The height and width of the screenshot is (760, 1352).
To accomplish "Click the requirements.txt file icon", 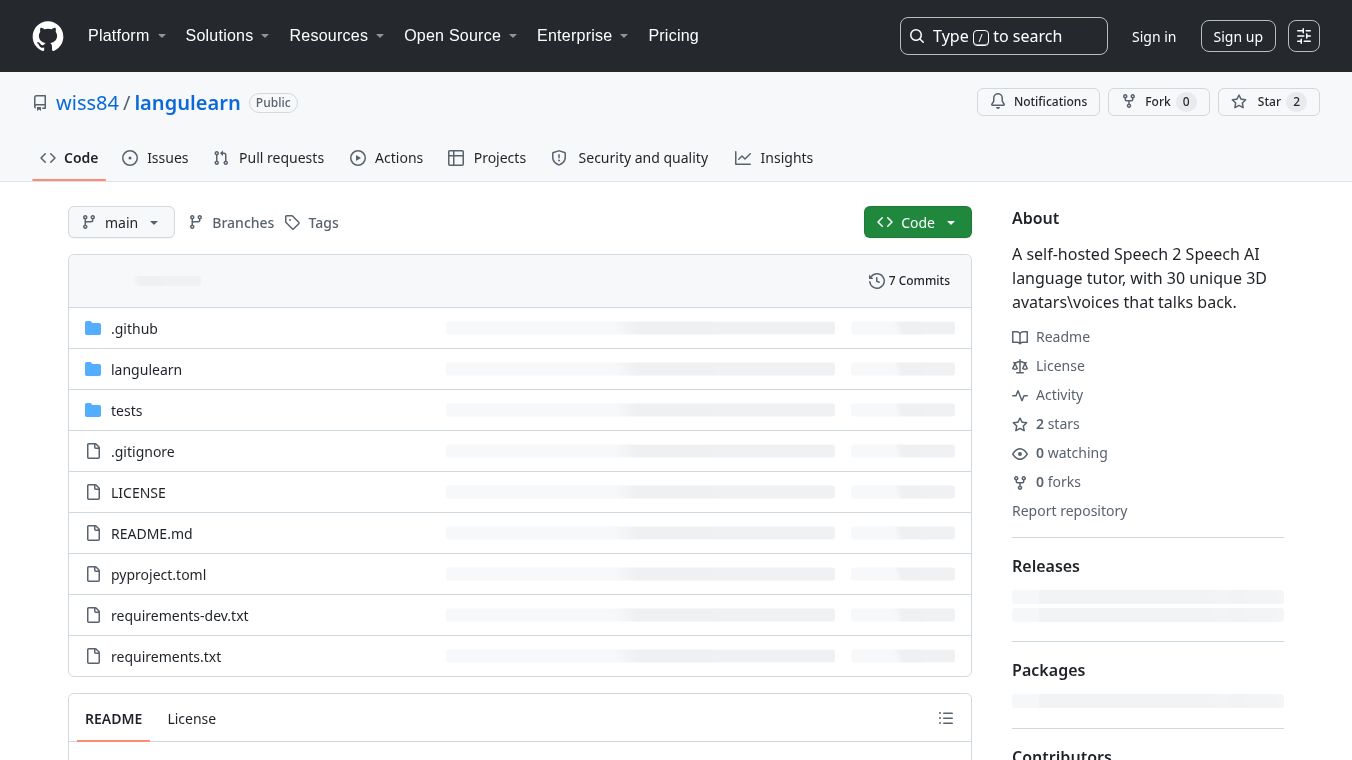I will pos(93,656).
